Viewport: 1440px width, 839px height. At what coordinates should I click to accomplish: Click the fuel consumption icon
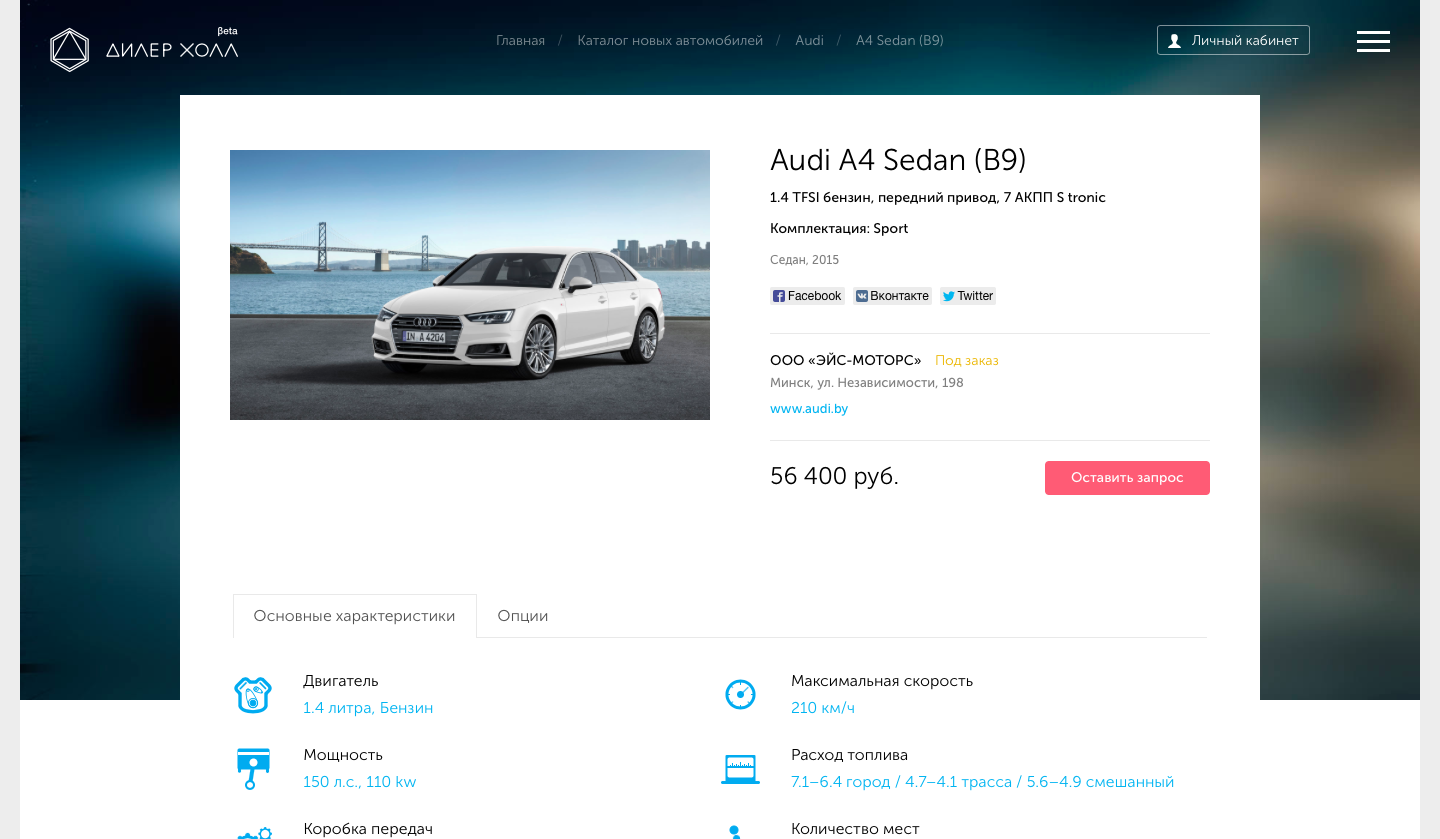pyautogui.click(x=740, y=769)
